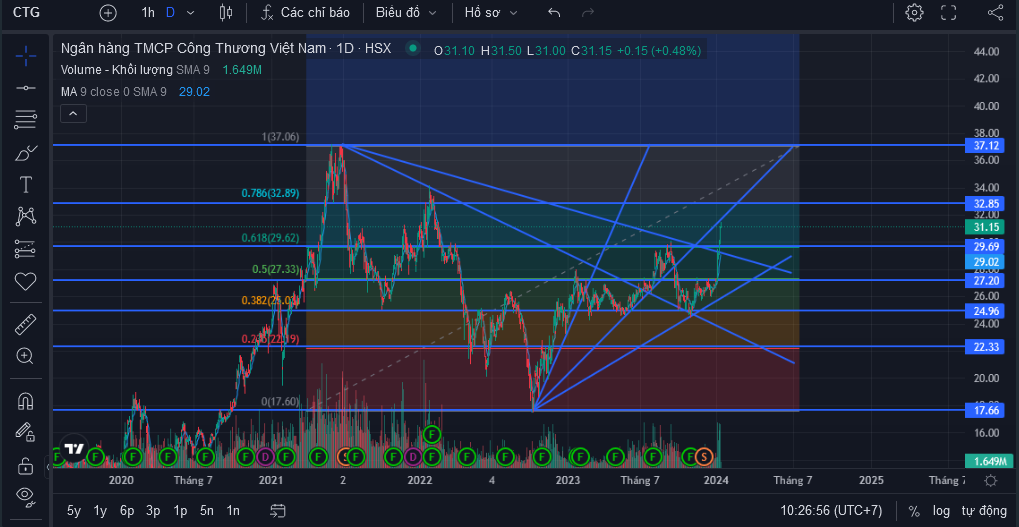Select the 0.5(27.33) Fibonacci level label

[x=276, y=269]
